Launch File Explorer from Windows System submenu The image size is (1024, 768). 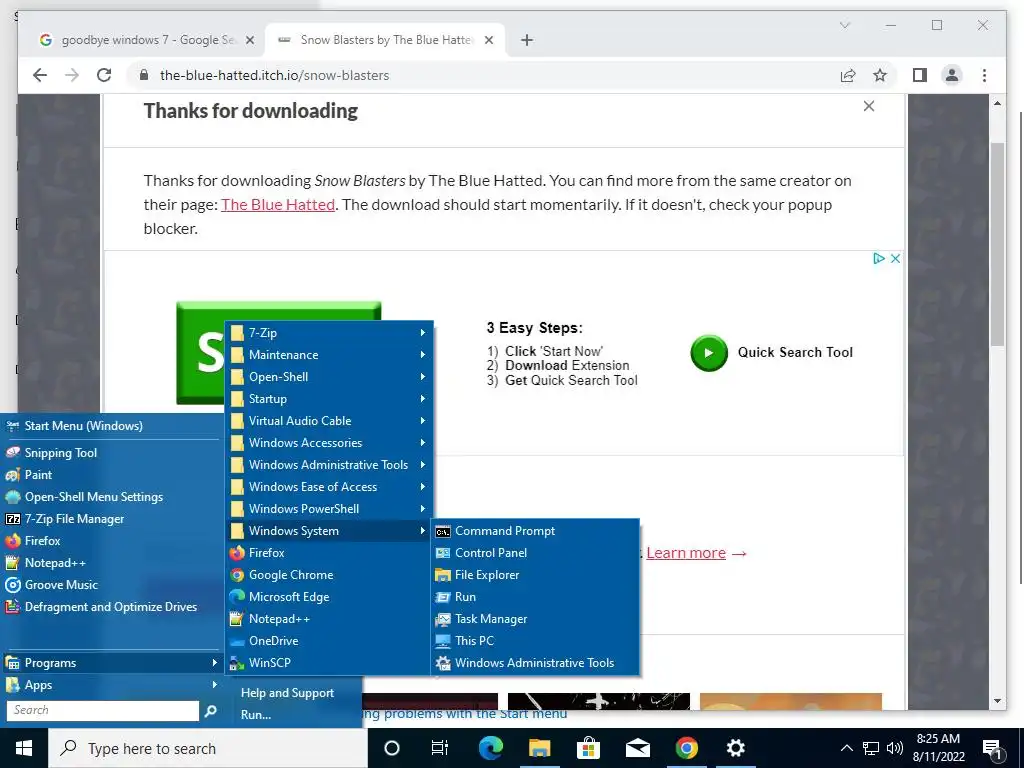click(536, 575)
